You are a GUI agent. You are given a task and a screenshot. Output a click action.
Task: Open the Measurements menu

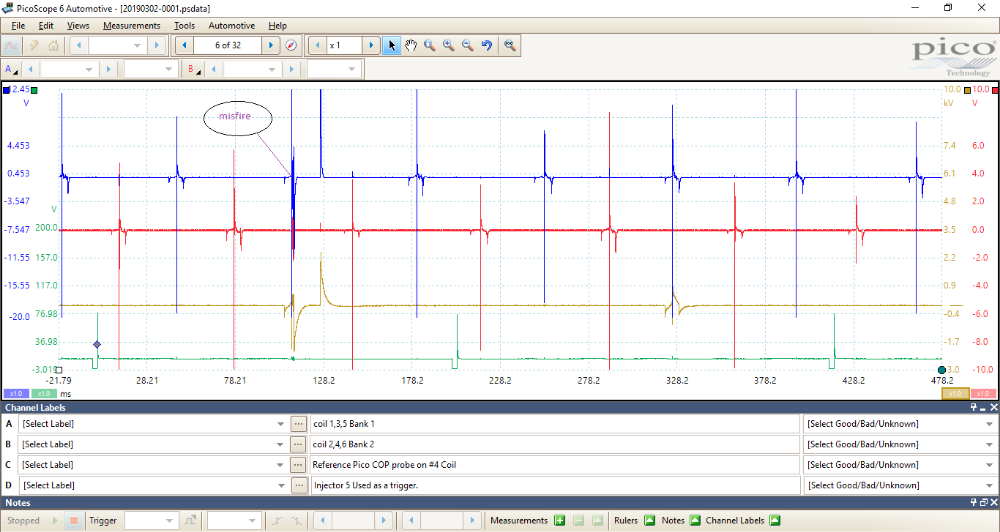(x=131, y=25)
